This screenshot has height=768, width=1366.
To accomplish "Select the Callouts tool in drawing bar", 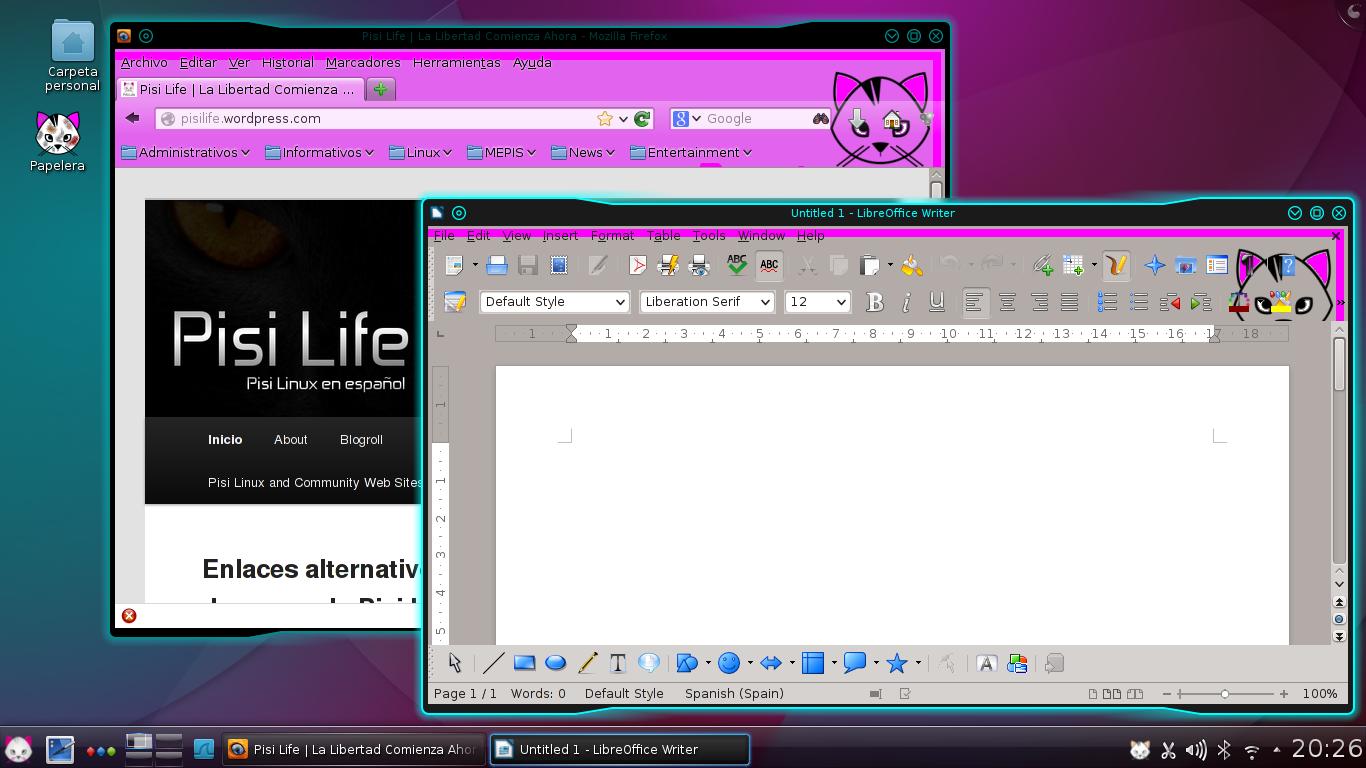I will point(649,663).
